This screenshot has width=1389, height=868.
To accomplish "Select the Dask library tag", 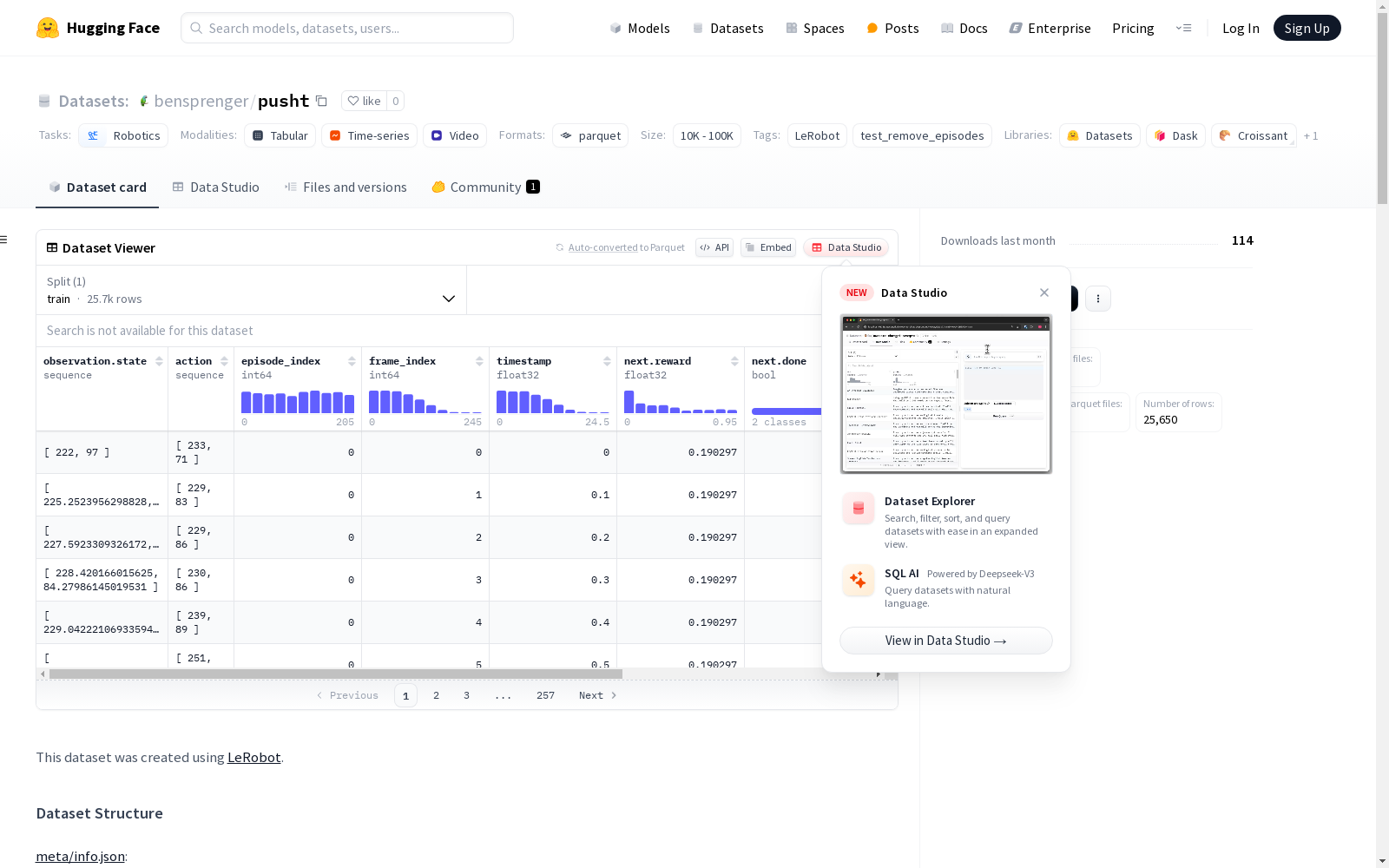I will [x=1175, y=135].
